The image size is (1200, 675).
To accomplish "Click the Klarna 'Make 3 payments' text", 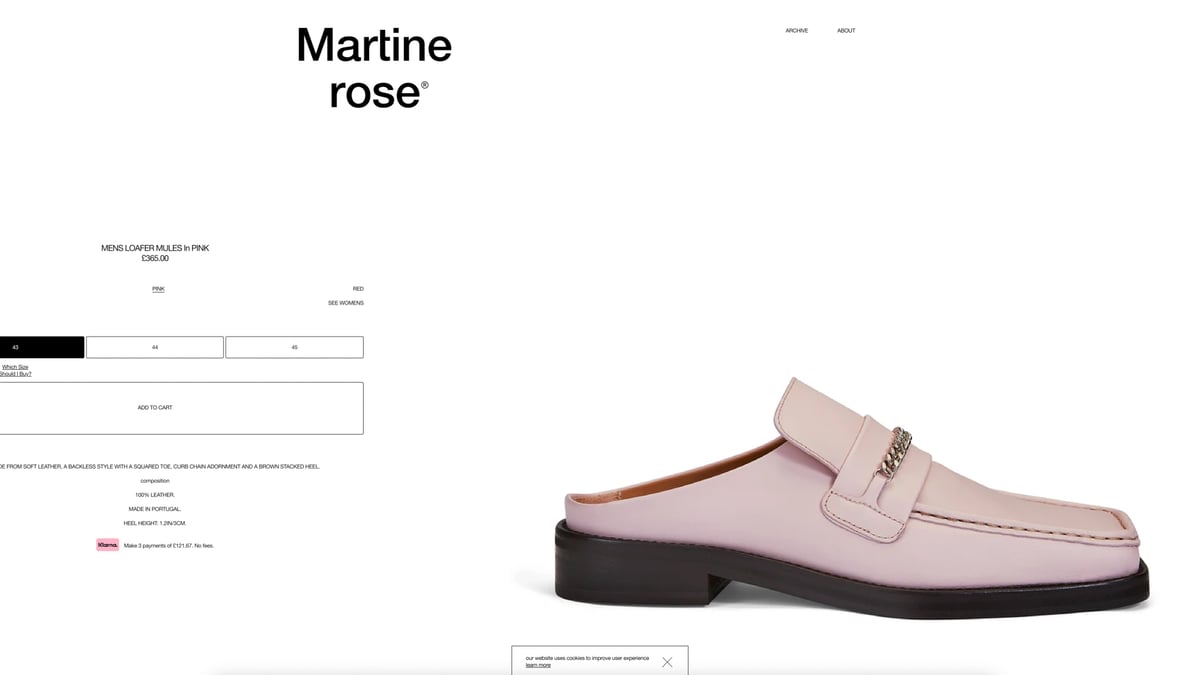I will pyautogui.click(x=169, y=546).
